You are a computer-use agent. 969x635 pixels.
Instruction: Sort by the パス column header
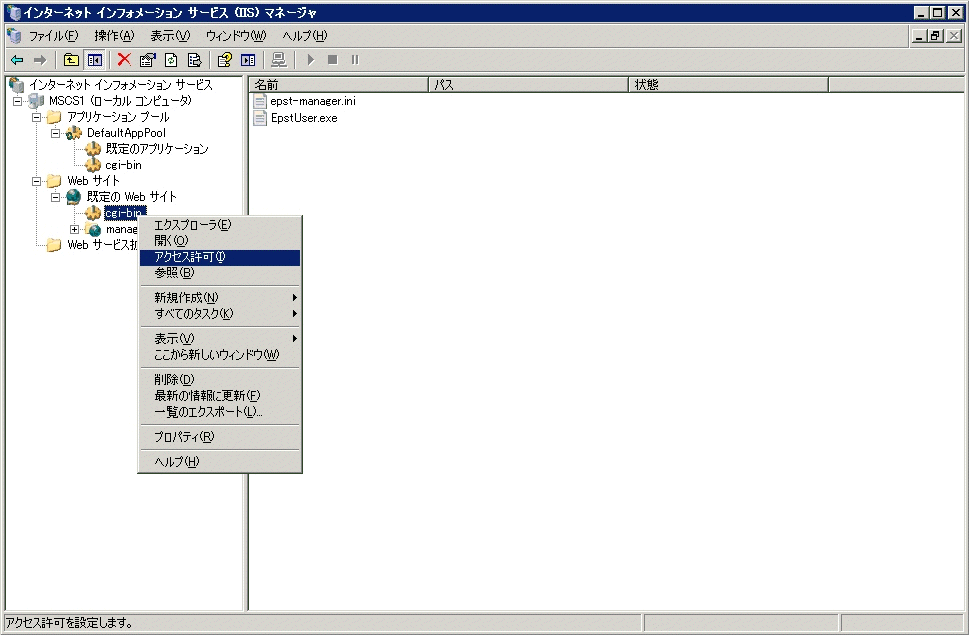pos(528,85)
